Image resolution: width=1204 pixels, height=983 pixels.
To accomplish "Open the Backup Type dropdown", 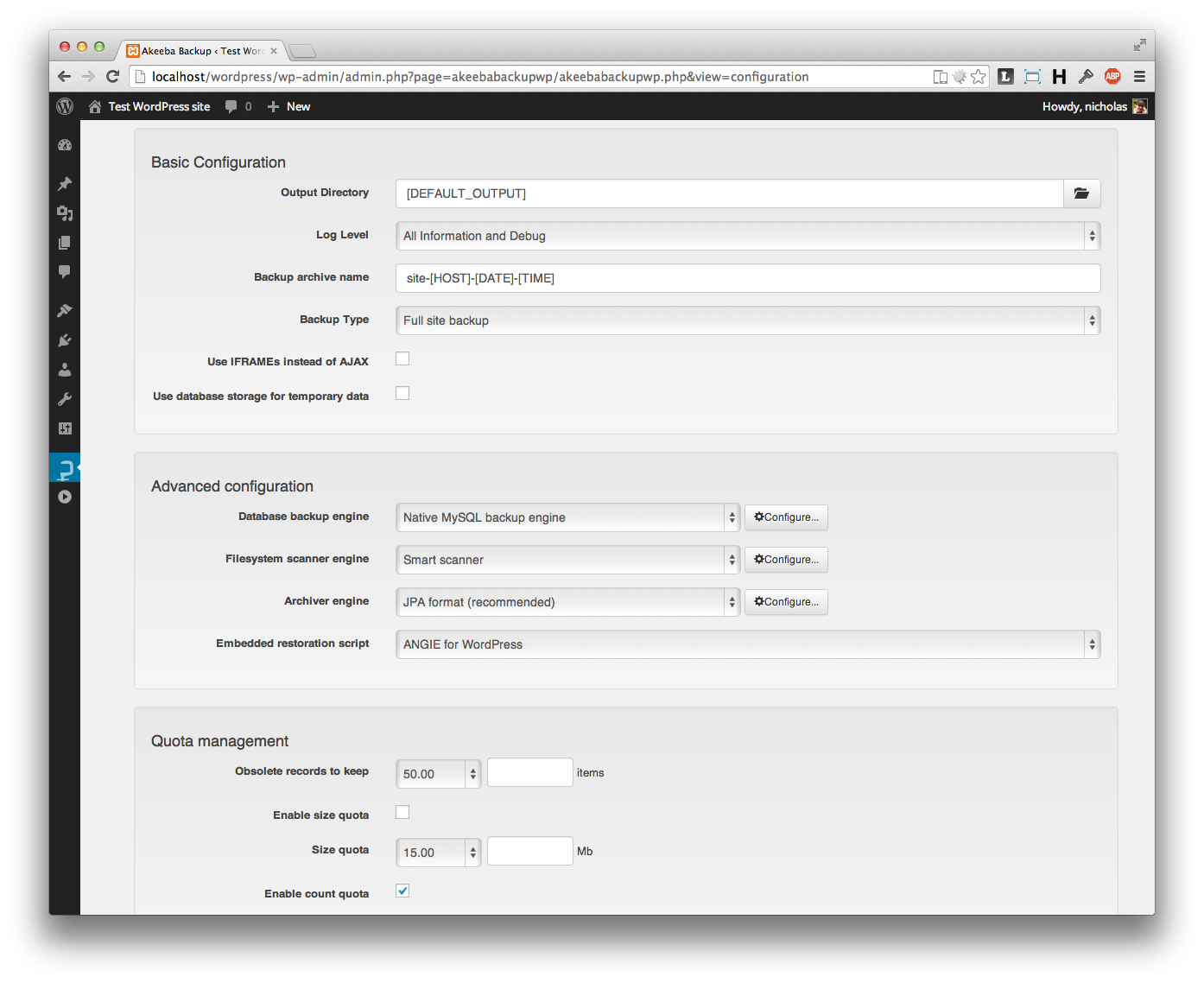I will point(748,320).
